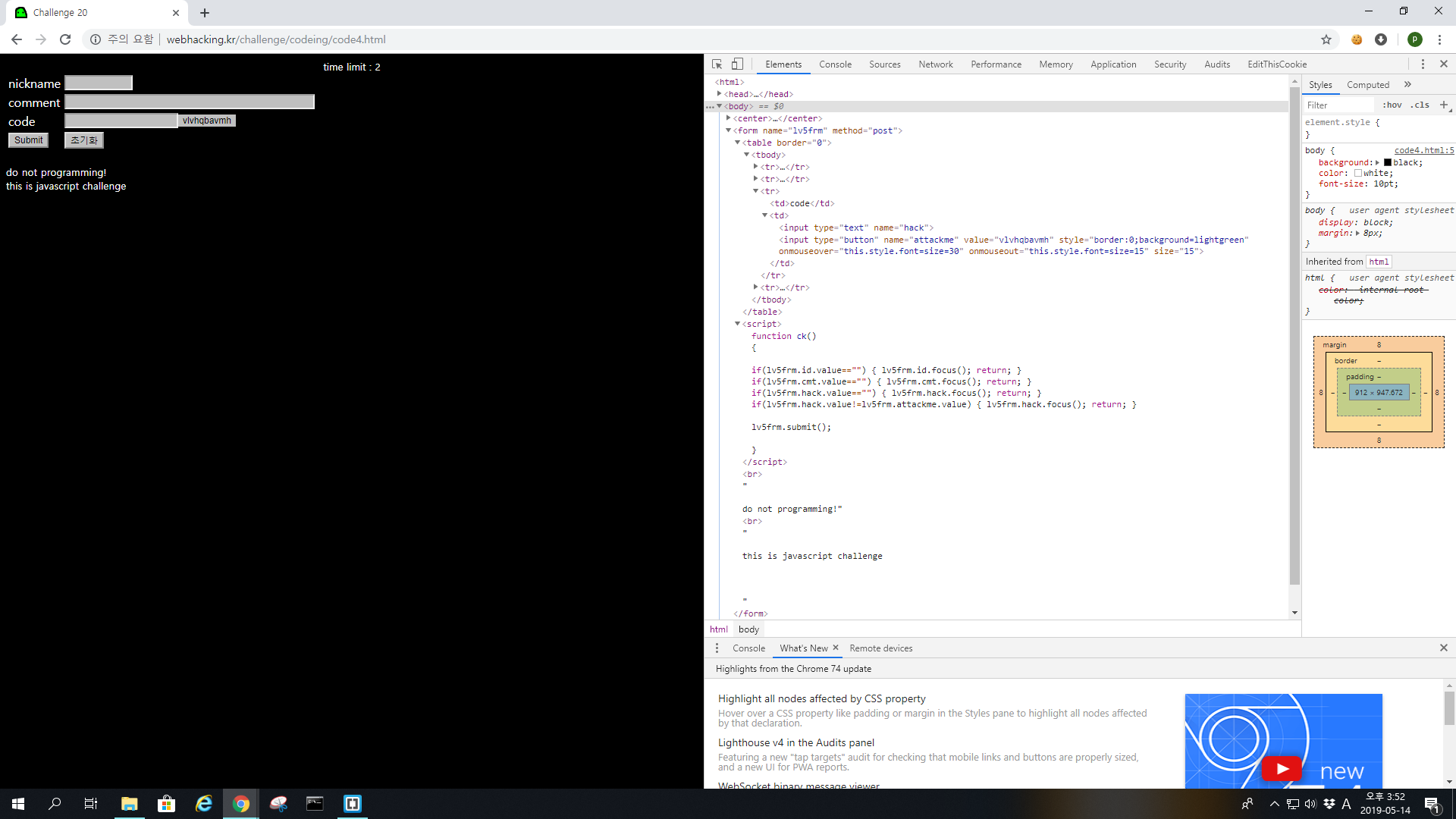Switch to the Network tab
The width and height of the screenshot is (1456, 819).
(935, 64)
